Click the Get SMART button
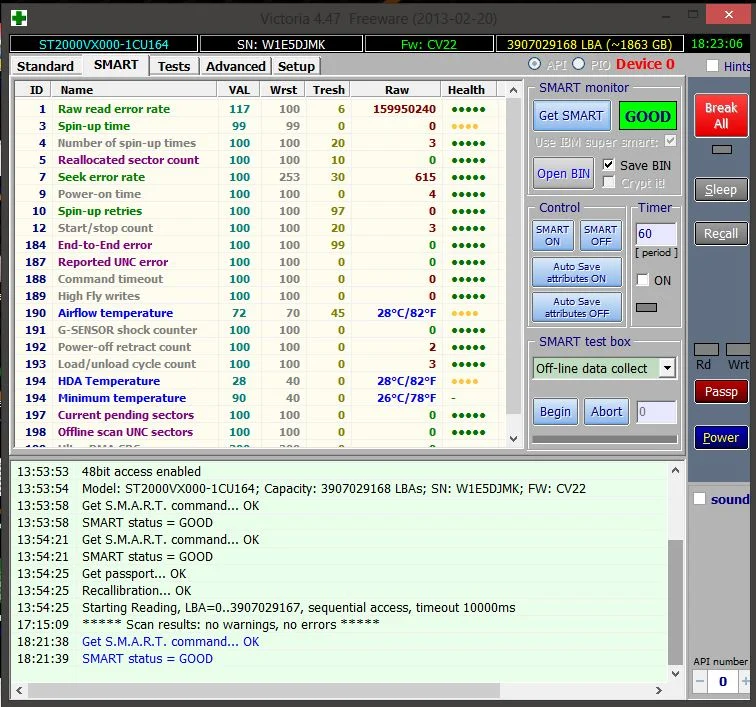 (x=570, y=115)
